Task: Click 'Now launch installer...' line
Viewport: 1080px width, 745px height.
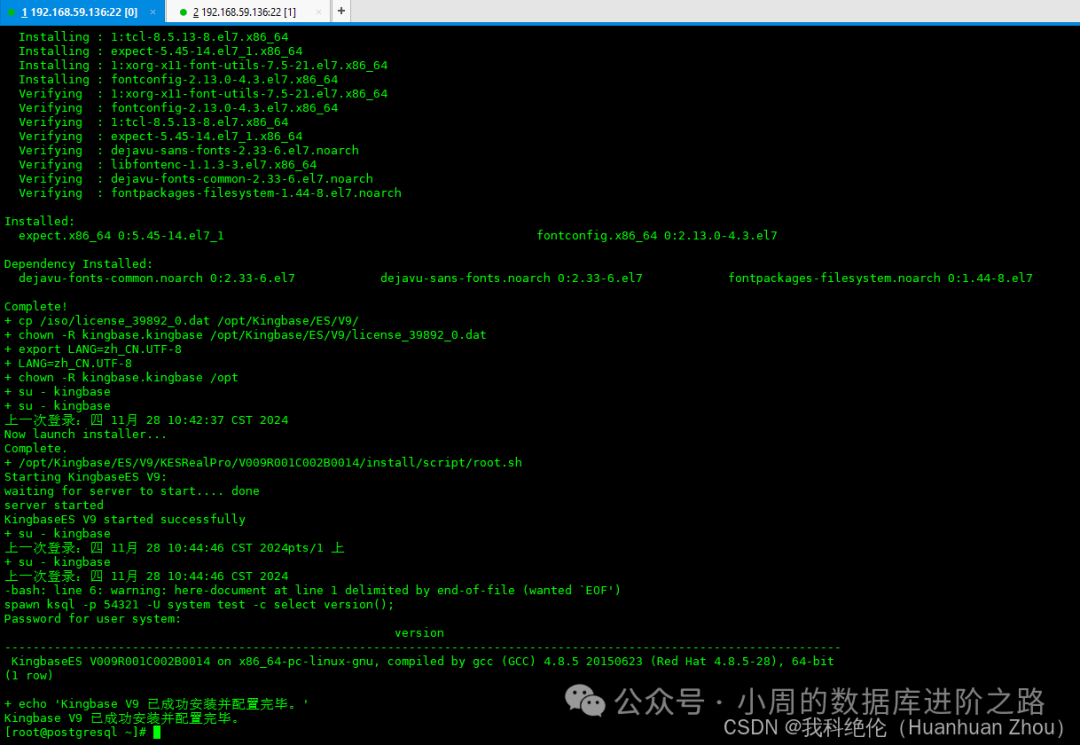Action: [85, 434]
